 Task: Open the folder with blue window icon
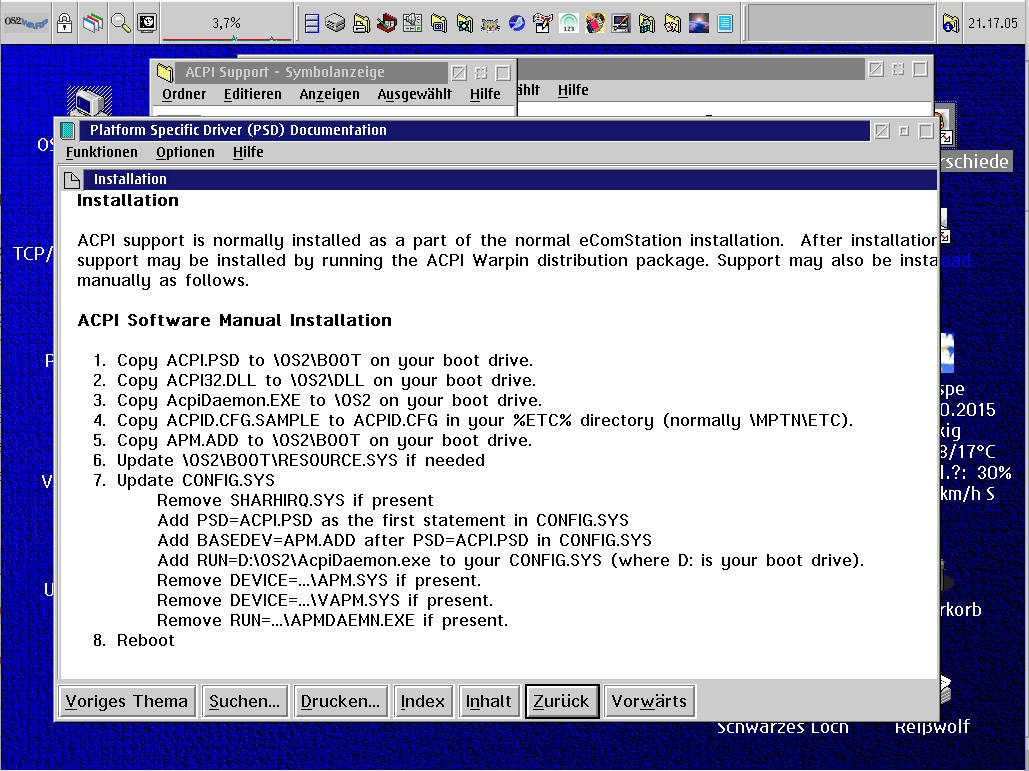point(438,24)
